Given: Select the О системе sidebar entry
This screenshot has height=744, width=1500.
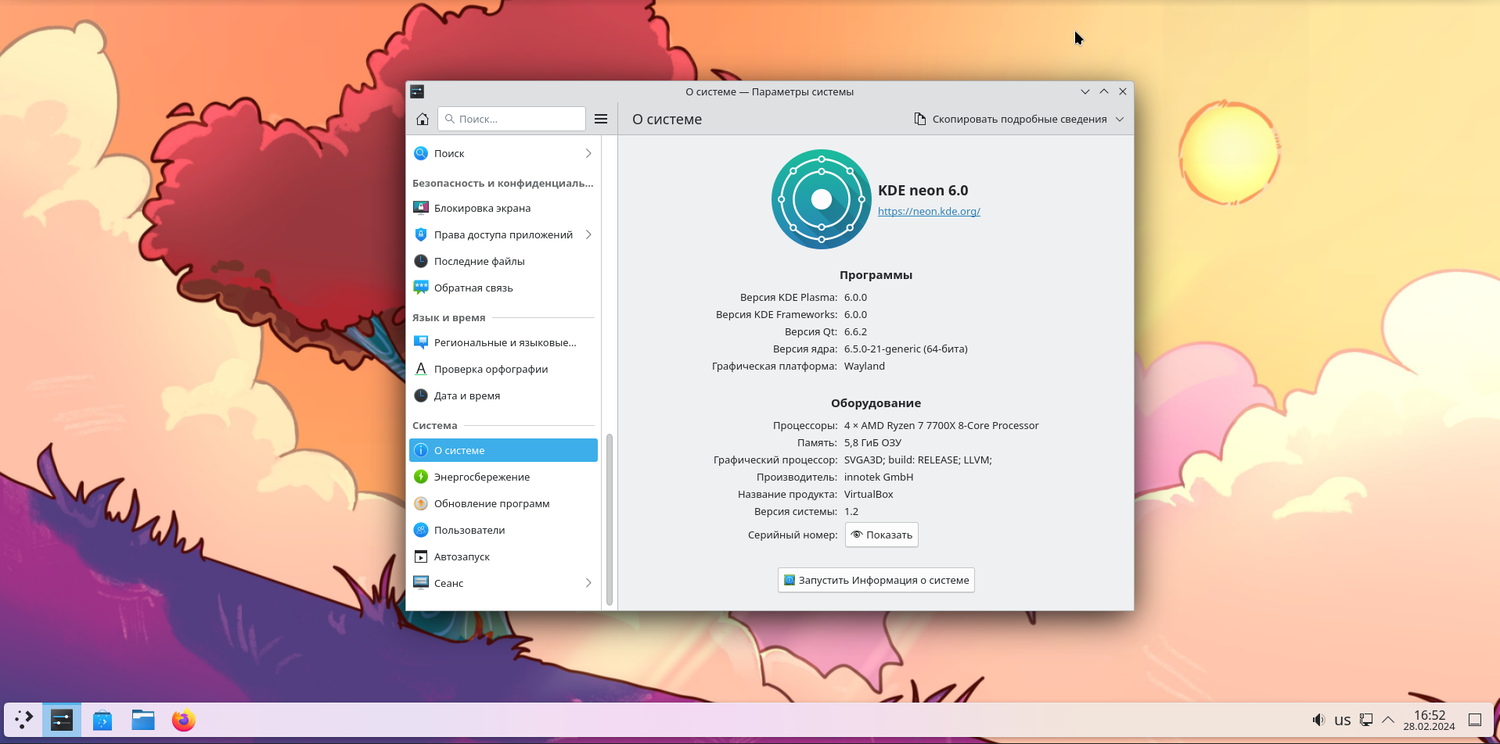Looking at the screenshot, I should click(x=503, y=450).
